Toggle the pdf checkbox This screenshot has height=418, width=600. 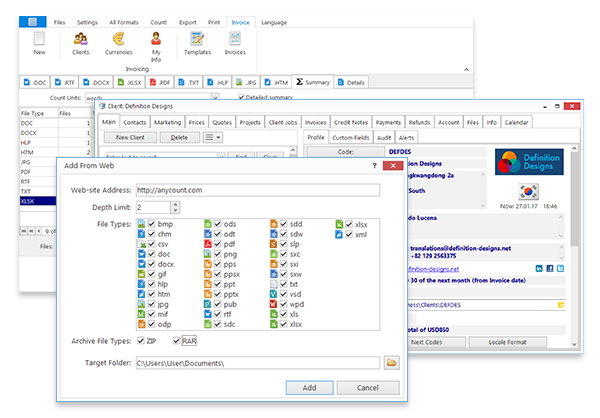(x=217, y=244)
